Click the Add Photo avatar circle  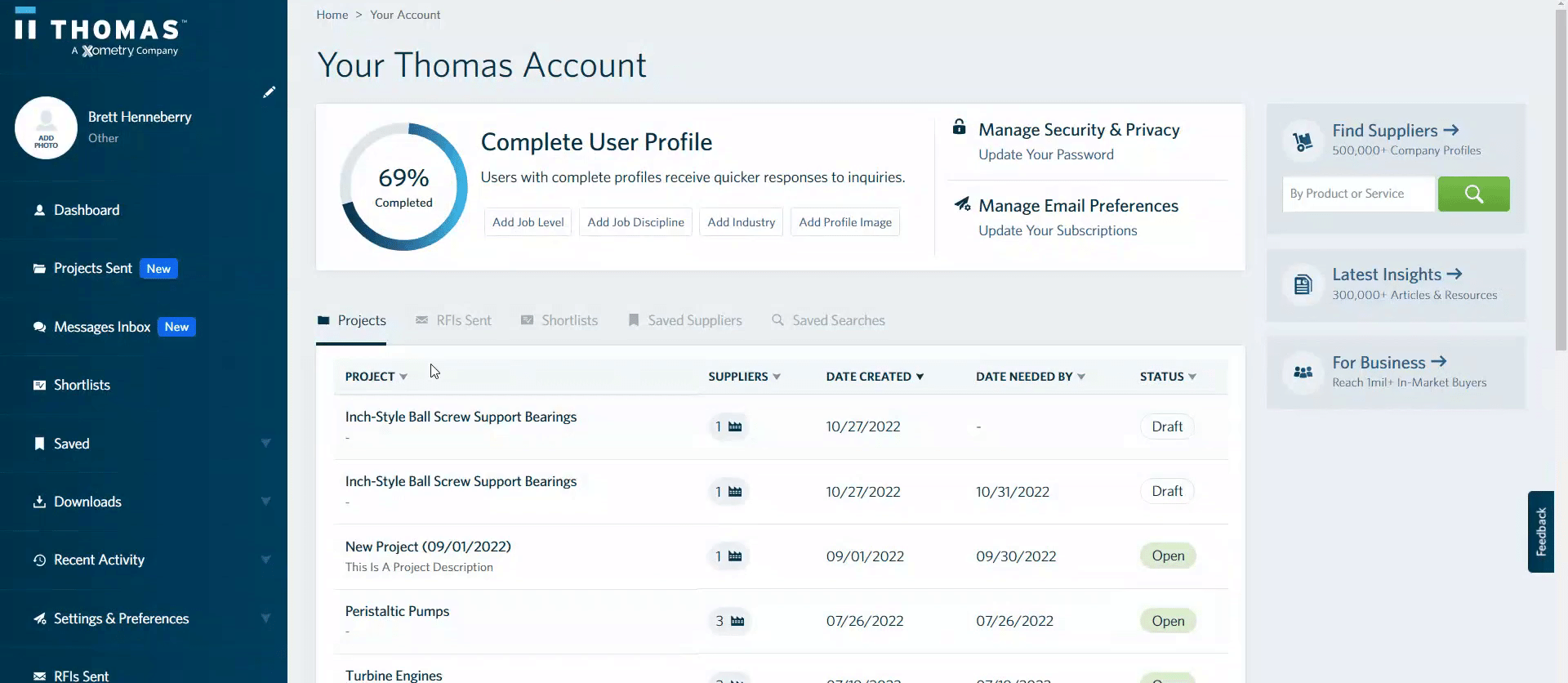click(46, 127)
